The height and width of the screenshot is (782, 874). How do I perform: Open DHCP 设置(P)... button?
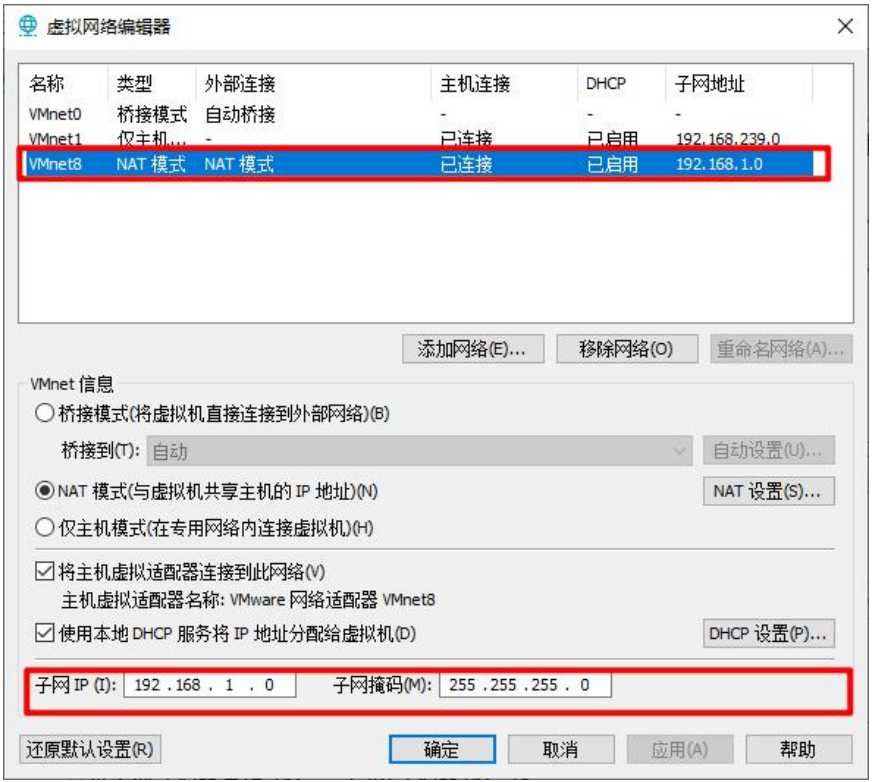[769, 634]
